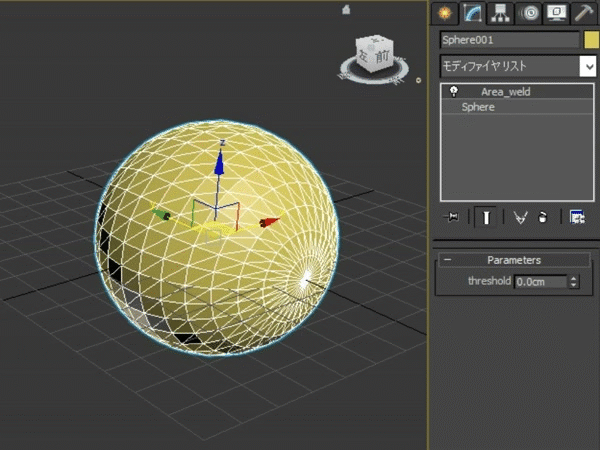Open Configure Modifier Sets icon
600x450 pixels.
pyautogui.click(x=577, y=217)
